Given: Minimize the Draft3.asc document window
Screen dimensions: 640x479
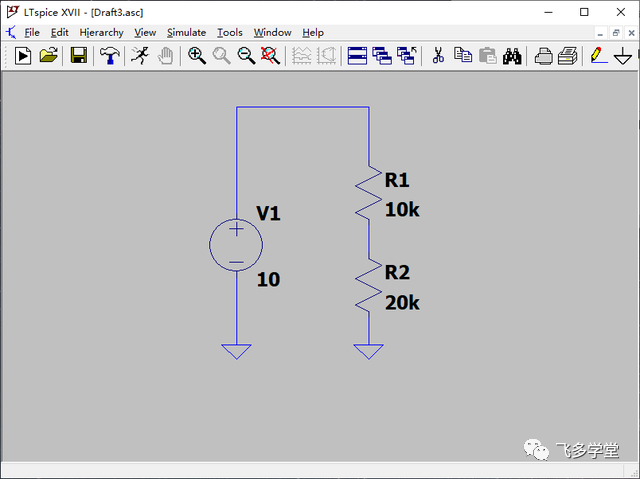Looking at the screenshot, I should pos(600,33).
